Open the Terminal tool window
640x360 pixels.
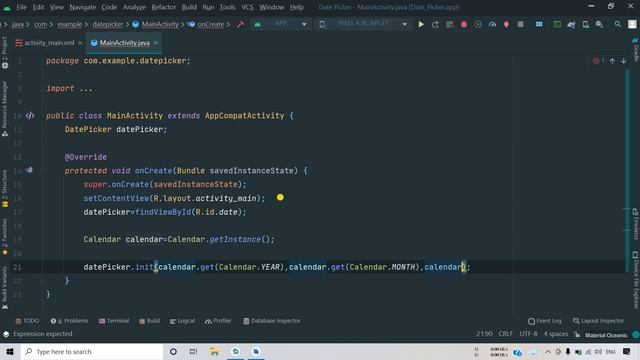pos(114,321)
